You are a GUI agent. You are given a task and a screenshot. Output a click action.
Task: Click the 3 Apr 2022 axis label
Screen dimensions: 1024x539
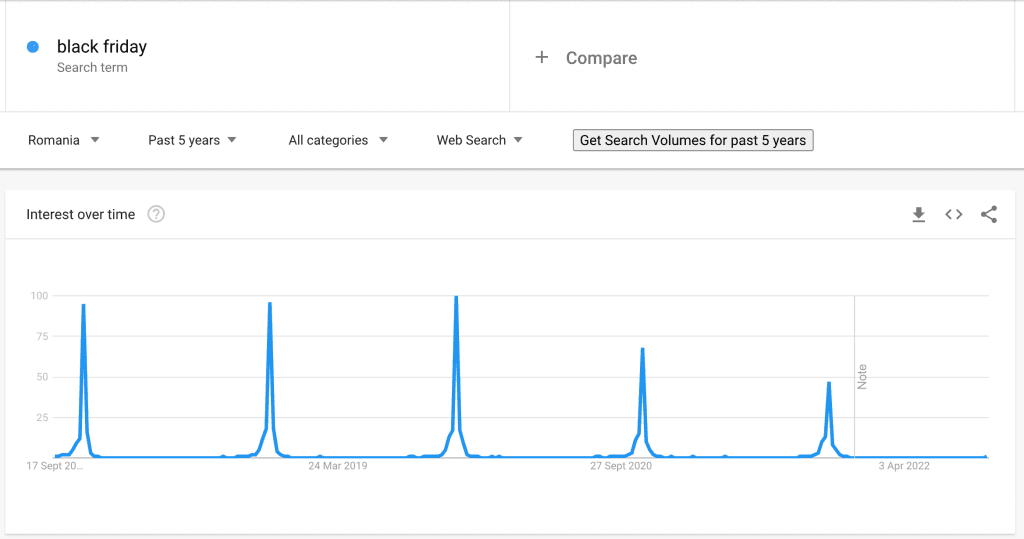[904, 466]
